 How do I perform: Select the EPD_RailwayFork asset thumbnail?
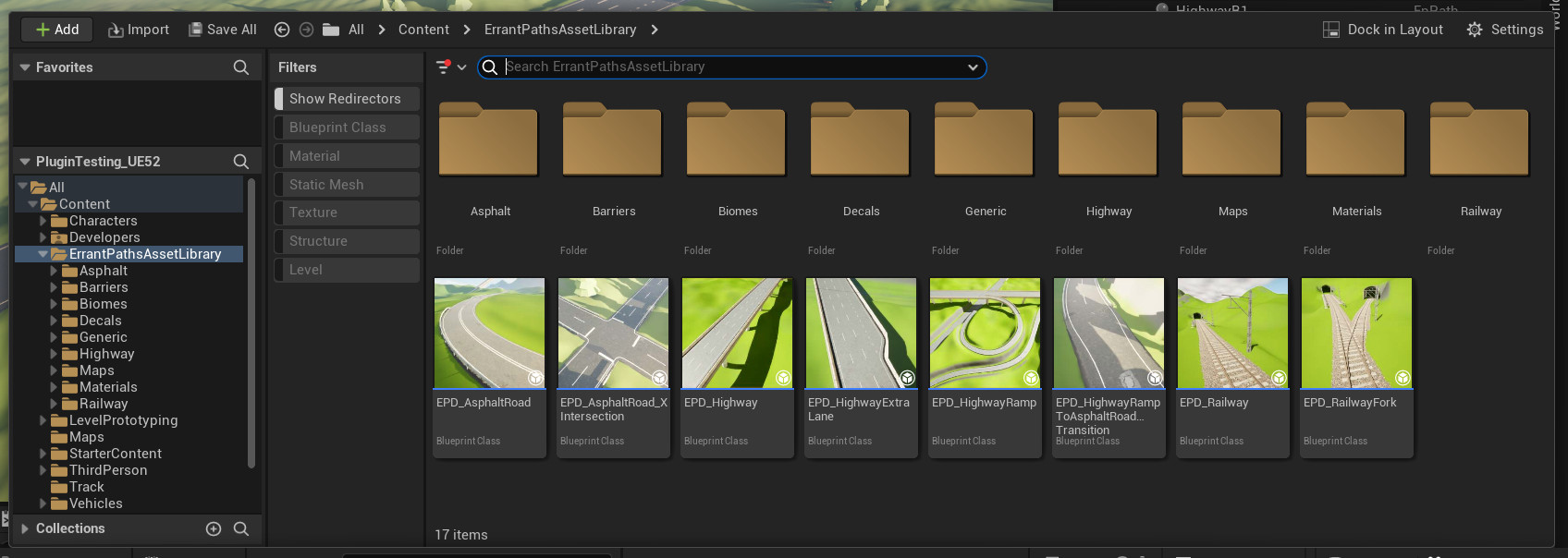point(1356,334)
